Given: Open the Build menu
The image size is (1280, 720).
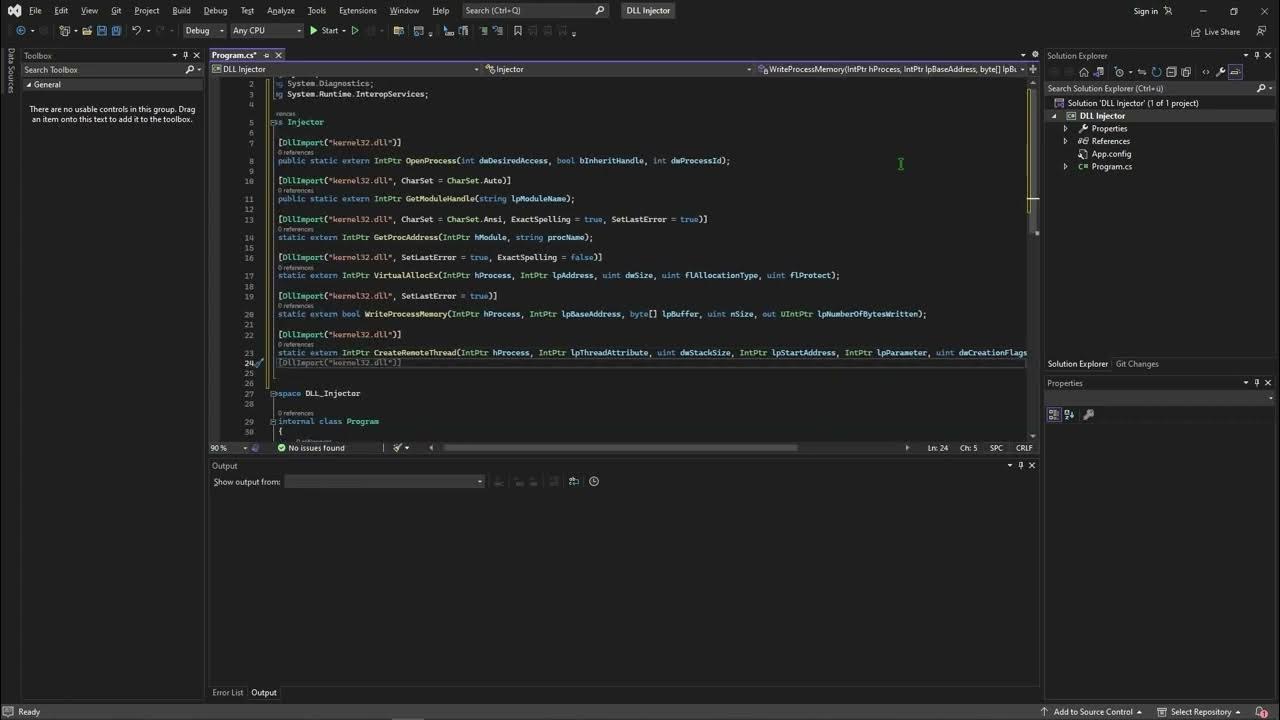Looking at the screenshot, I should pos(181,10).
